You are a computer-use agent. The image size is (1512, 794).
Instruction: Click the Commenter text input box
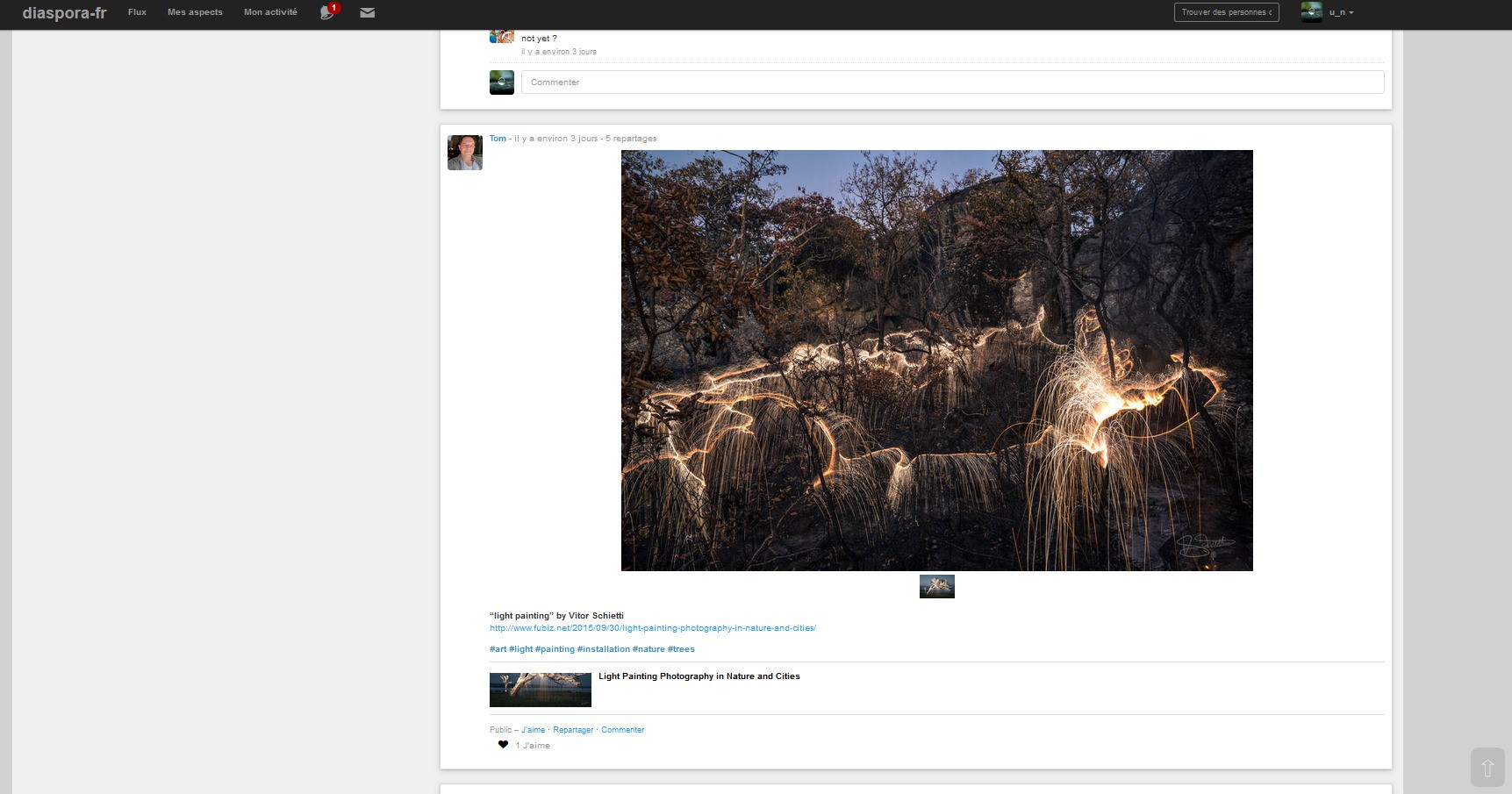click(x=952, y=82)
